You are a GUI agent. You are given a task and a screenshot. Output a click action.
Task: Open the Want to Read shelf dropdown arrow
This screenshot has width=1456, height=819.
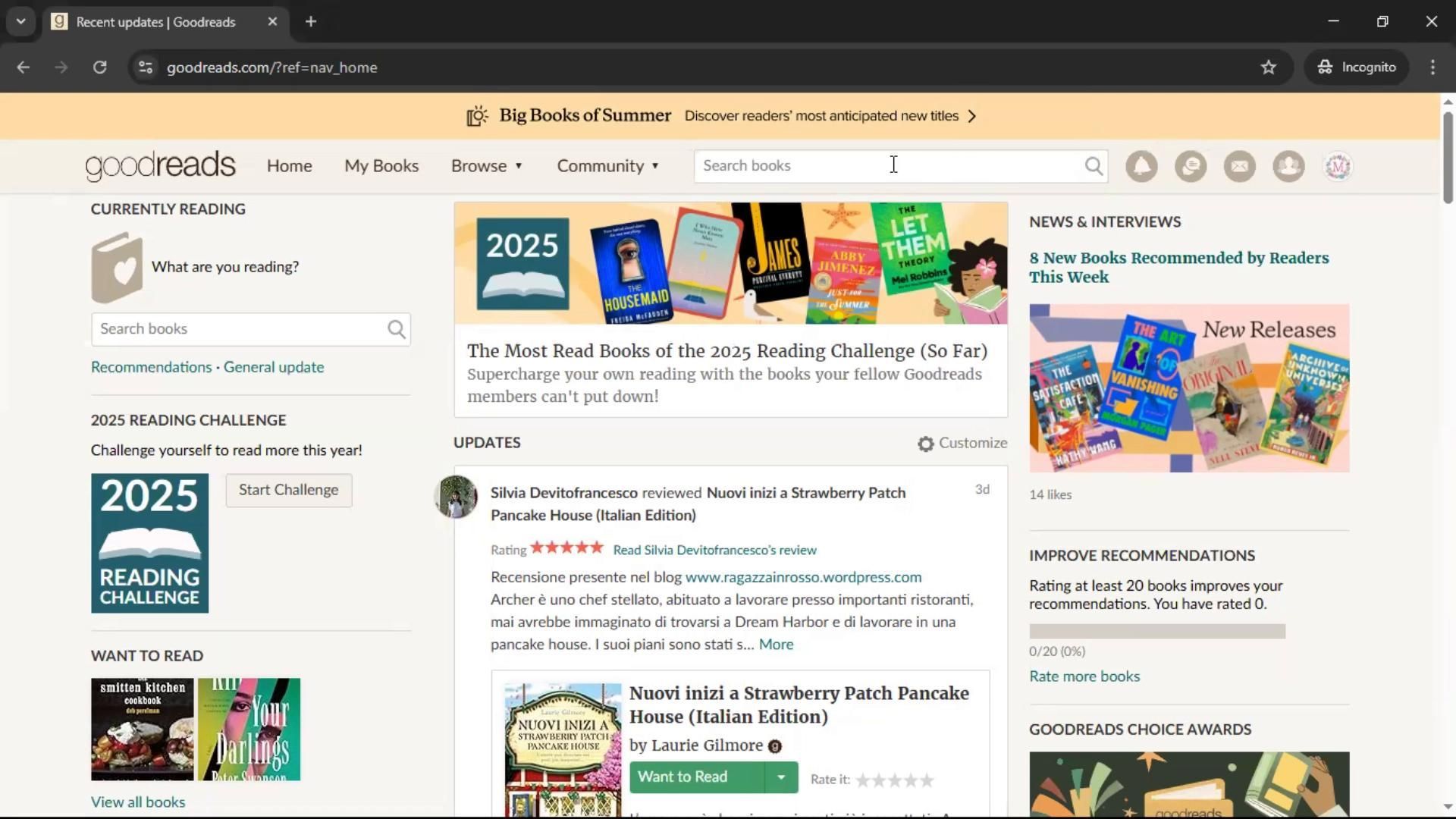pyautogui.click(x=780, y=777)
